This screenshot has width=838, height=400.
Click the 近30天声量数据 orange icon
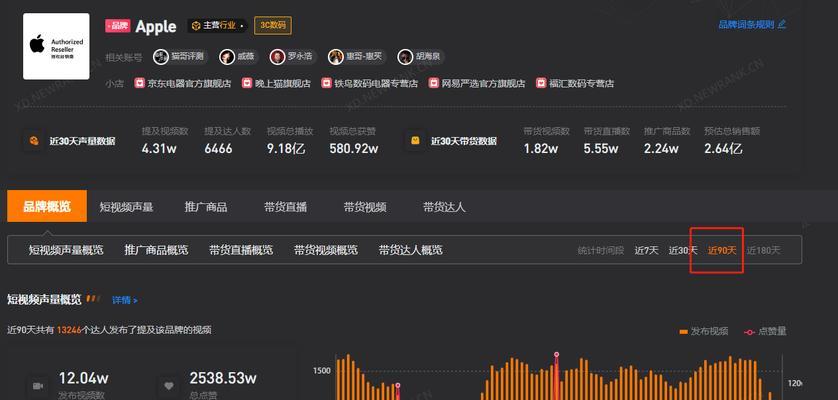click(34, 141)
